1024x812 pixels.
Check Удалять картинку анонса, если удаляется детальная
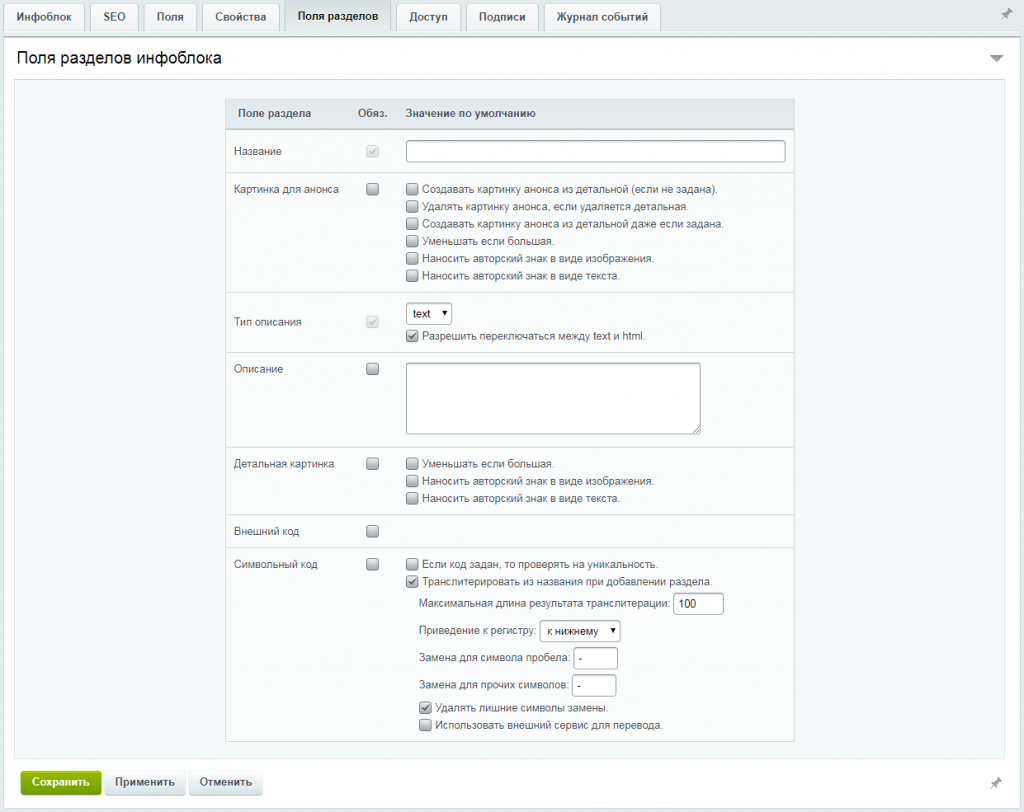412,206
